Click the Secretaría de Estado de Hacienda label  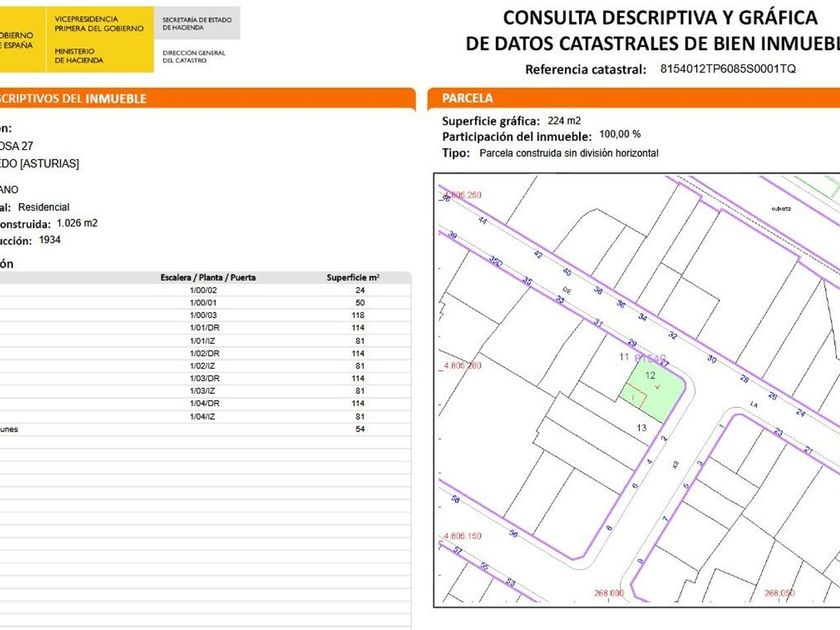[197, 23]
